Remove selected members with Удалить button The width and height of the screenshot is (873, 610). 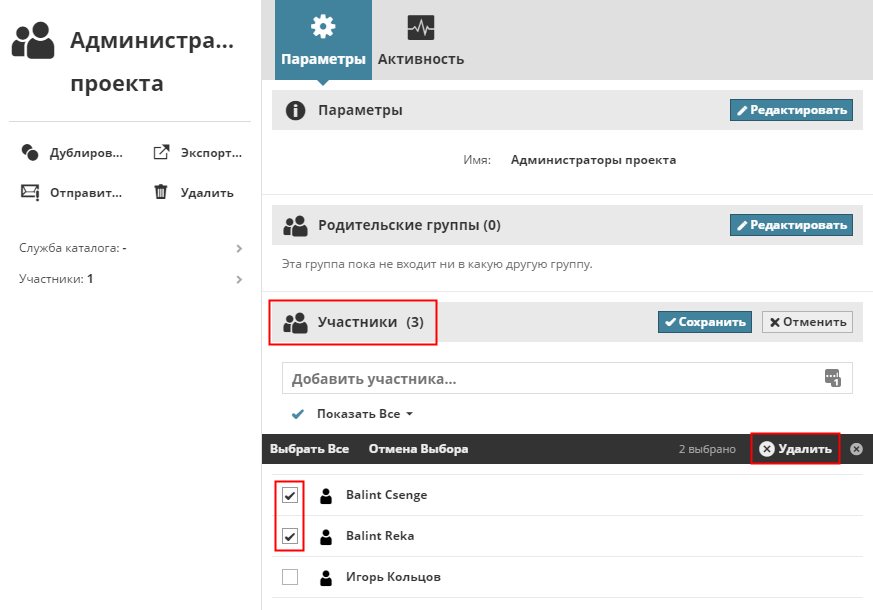795,449
